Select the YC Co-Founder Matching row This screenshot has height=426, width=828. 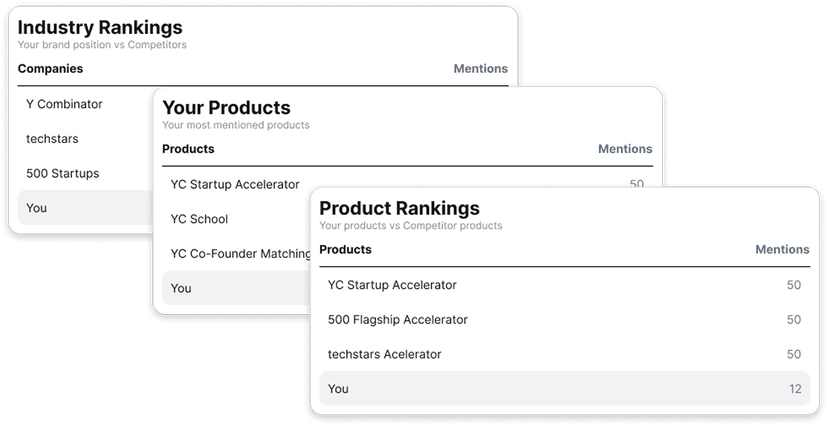237,254
